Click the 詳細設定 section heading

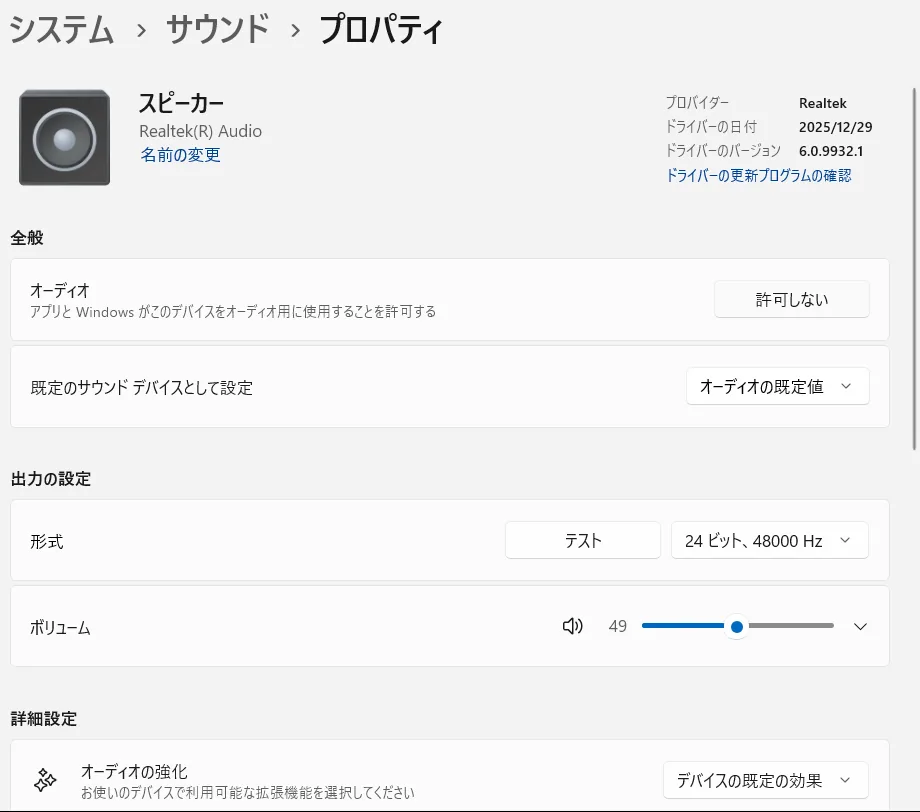pyautogui.click(x=43, y=719)
